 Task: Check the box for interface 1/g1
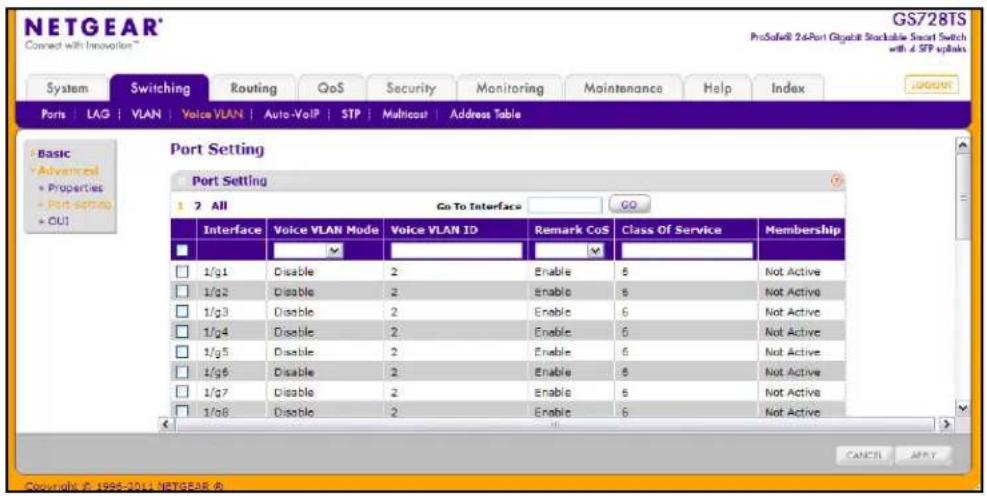coord(182,271)
